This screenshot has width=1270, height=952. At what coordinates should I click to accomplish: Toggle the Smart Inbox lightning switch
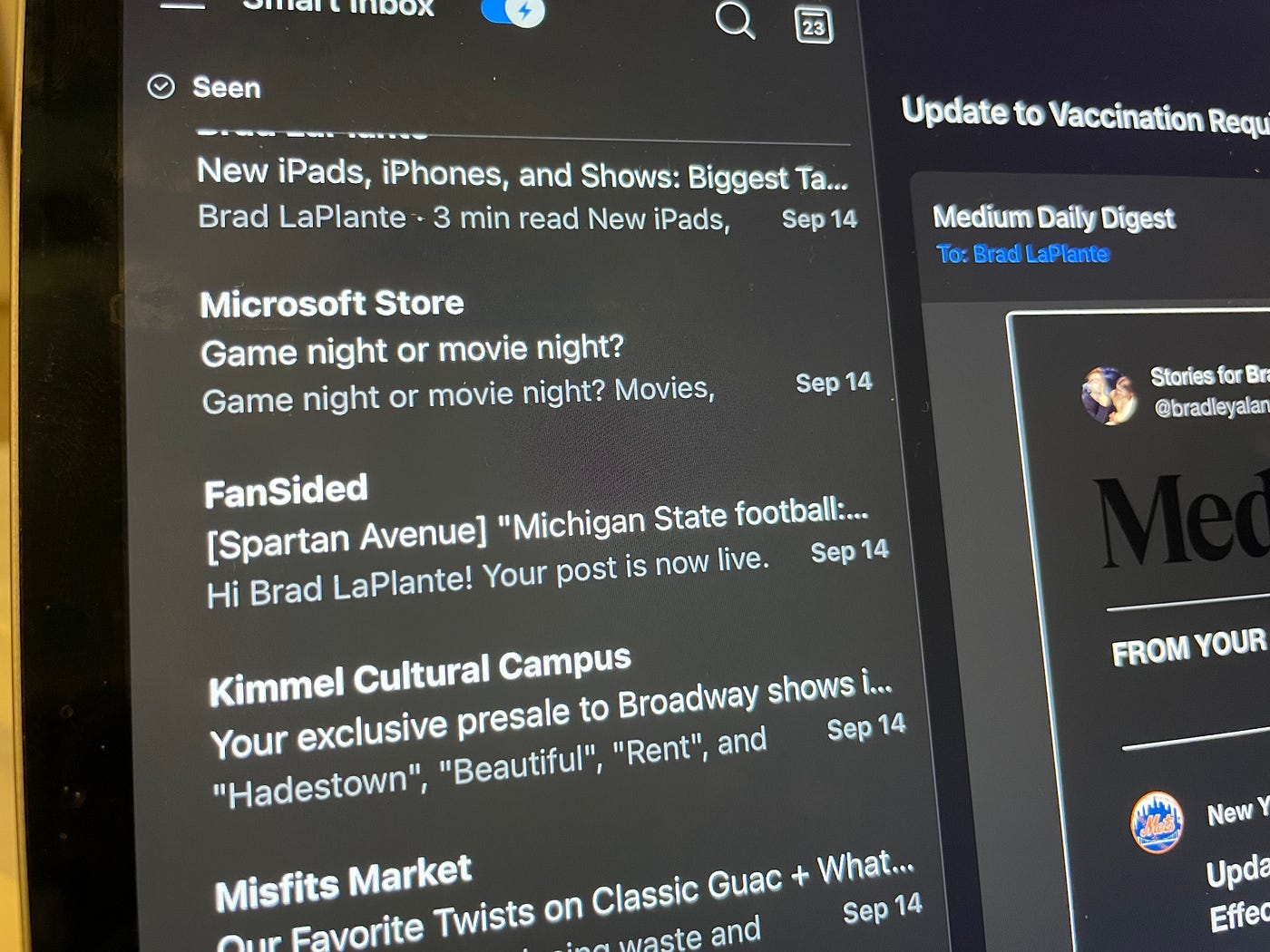(513, 11)
